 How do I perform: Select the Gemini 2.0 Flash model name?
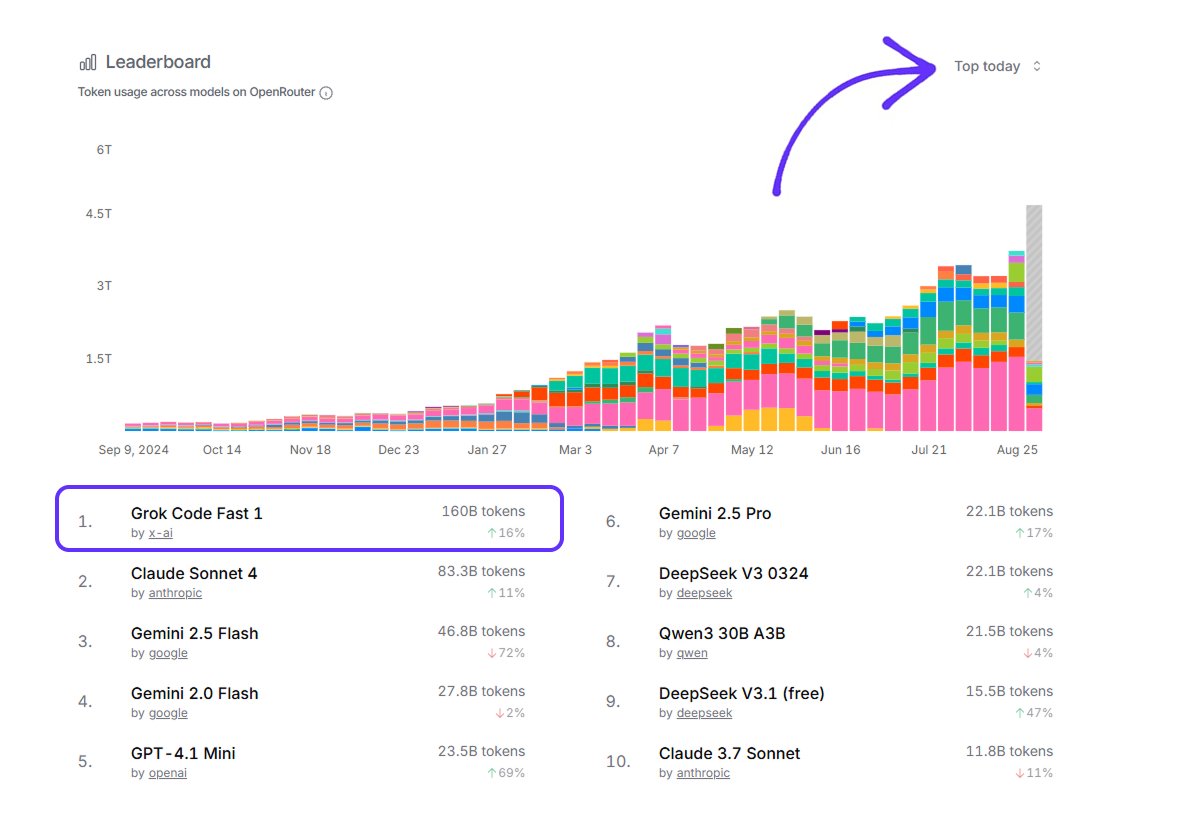(195, 693)
